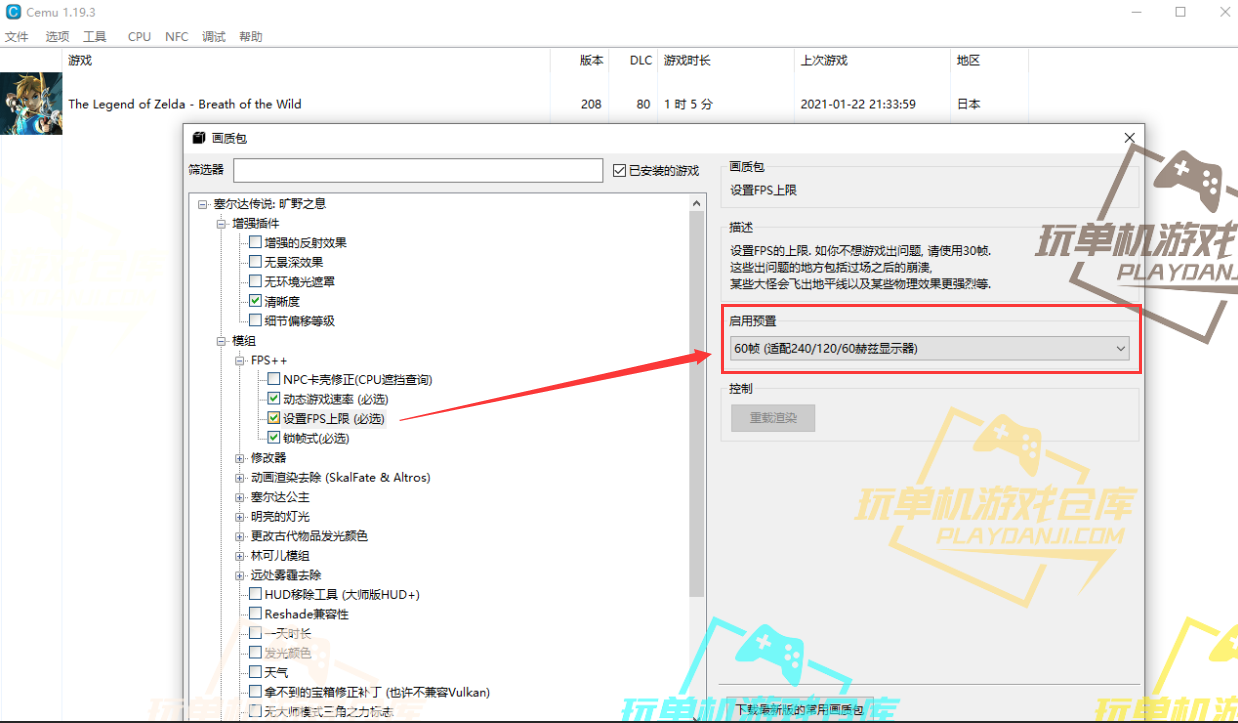Viewport: 1238px width, 723px height.
Task: Click the Breath of the Wild game thumbnail
Action: (x=31, y=103)
